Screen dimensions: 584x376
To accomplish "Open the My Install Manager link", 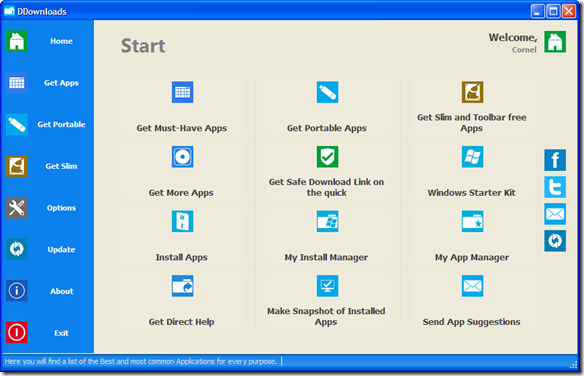I will [326, 257].
